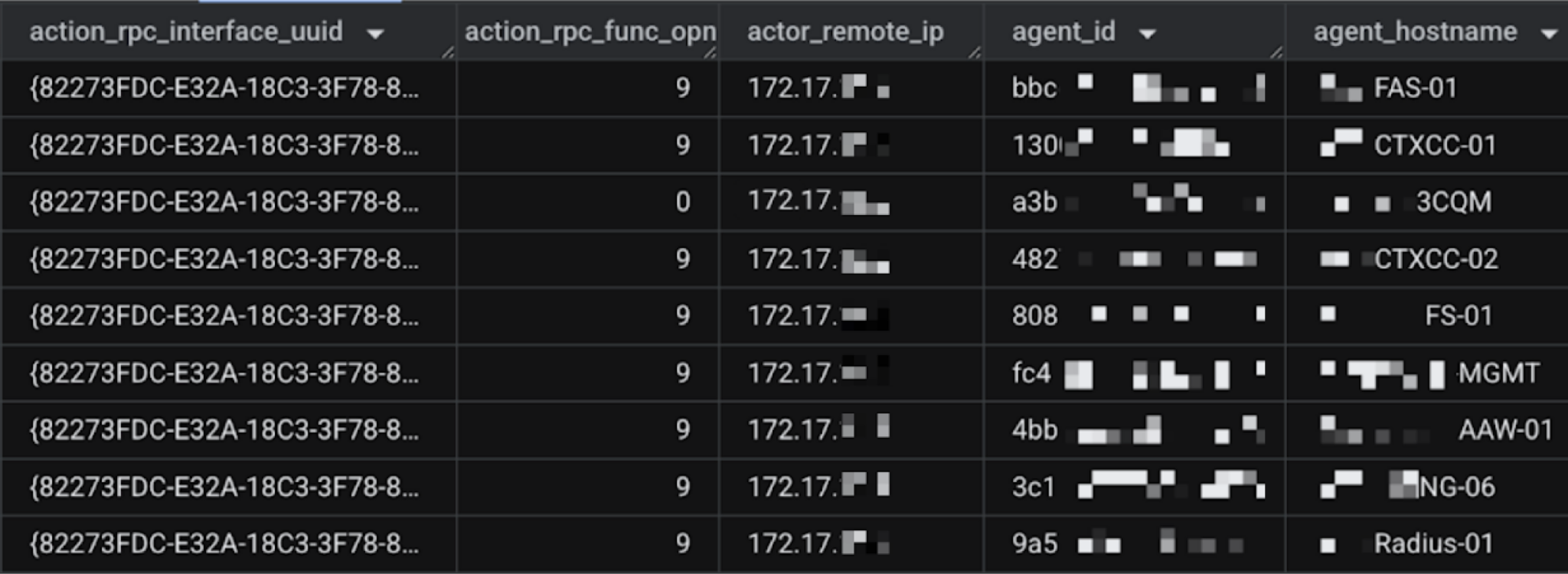The height and width of the screenshot is (574, 1568).
Task: Click the resize grip under action_rpc_func_opn header
Action: coord(710,52)
